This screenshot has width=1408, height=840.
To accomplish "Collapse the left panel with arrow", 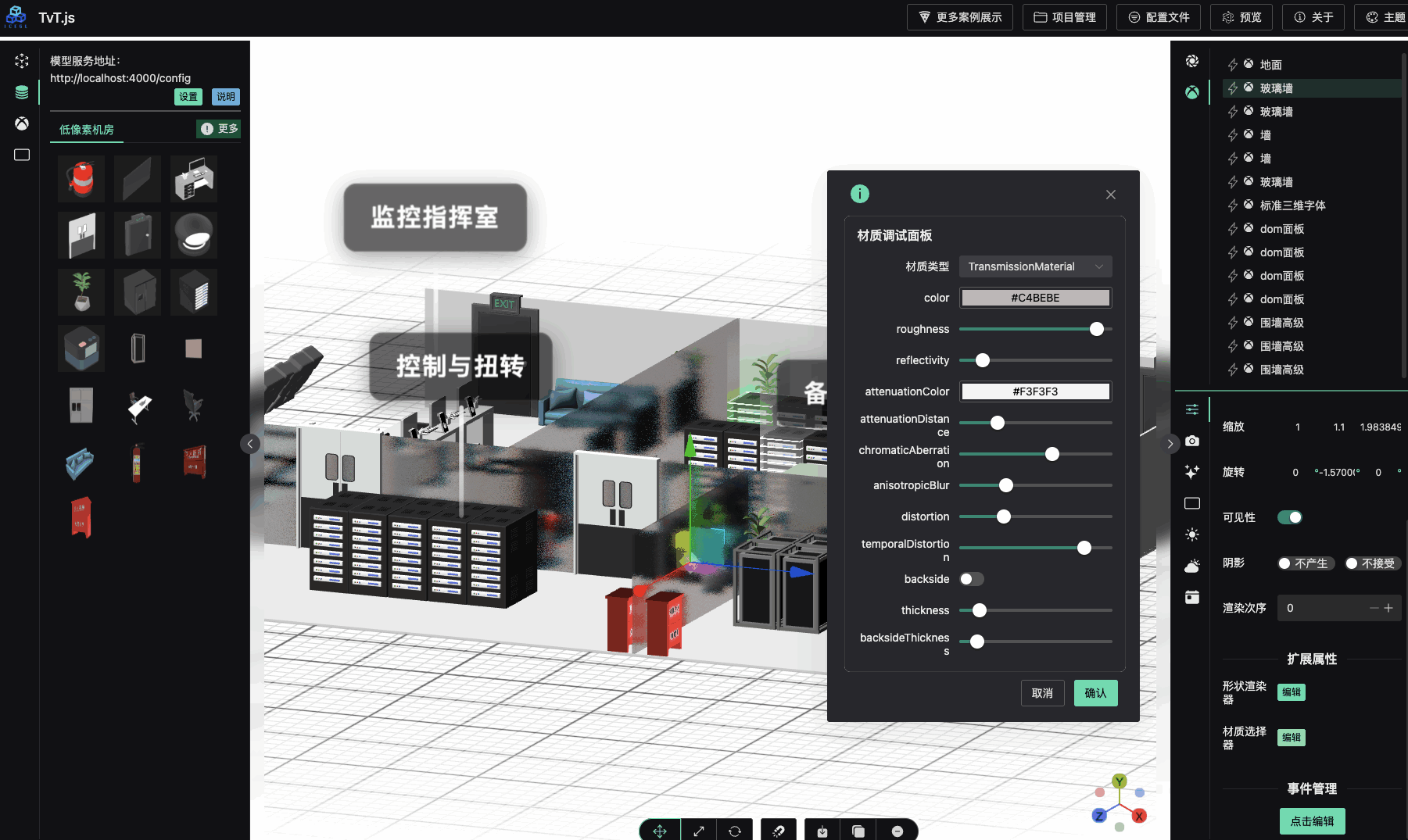I will (250, 444).
